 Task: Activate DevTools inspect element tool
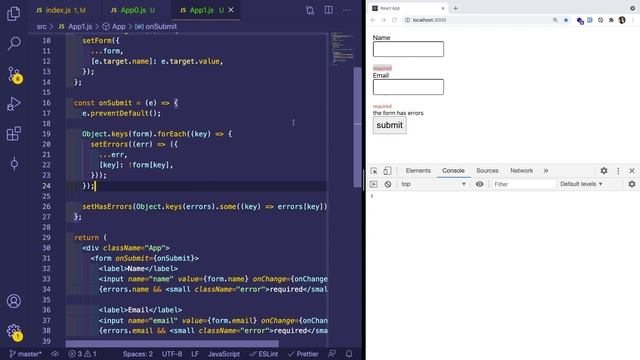pyautogui.click(x=374, y=171)
